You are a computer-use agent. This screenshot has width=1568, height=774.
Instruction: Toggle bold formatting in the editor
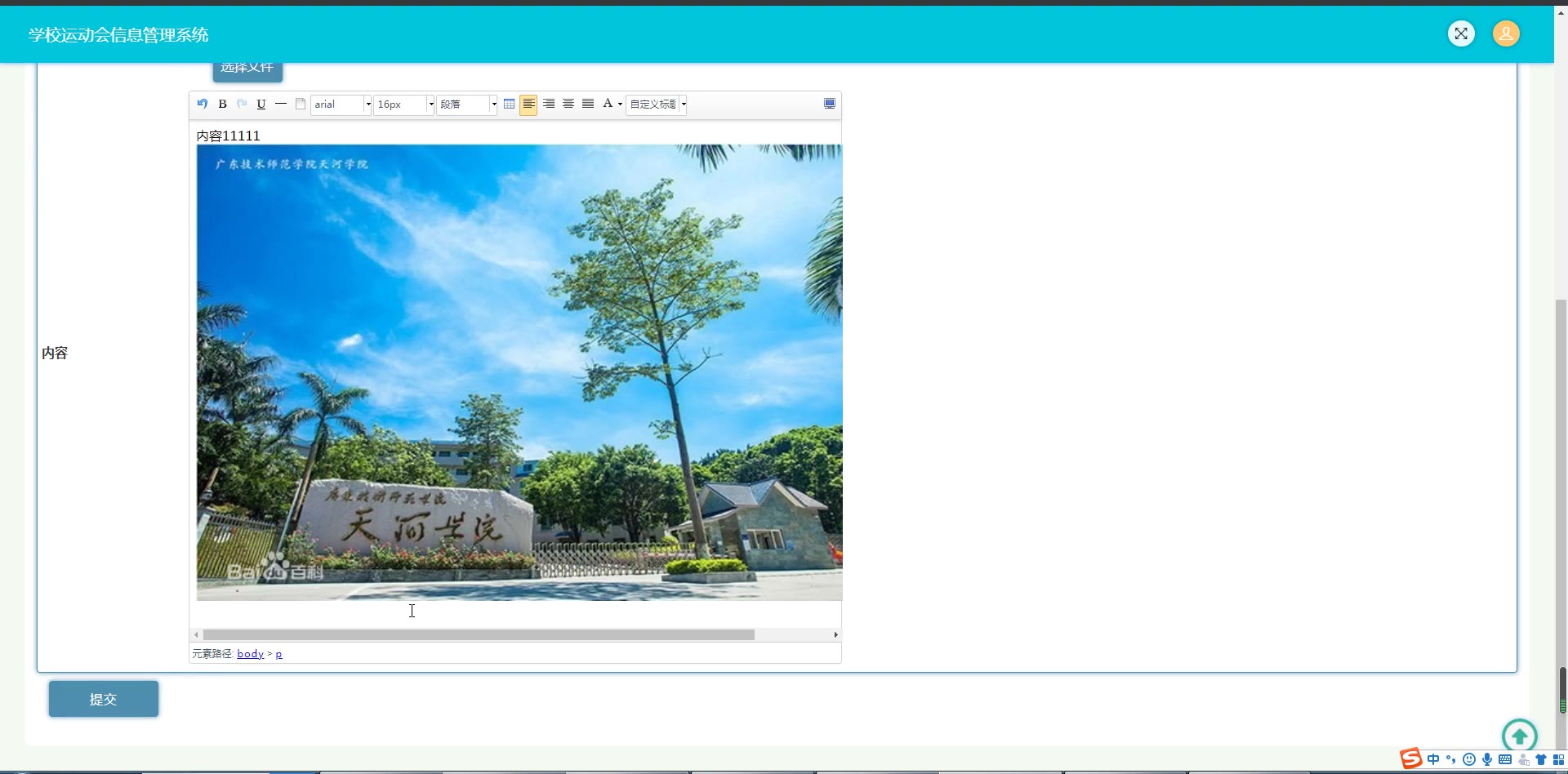[x=222, y=104]
